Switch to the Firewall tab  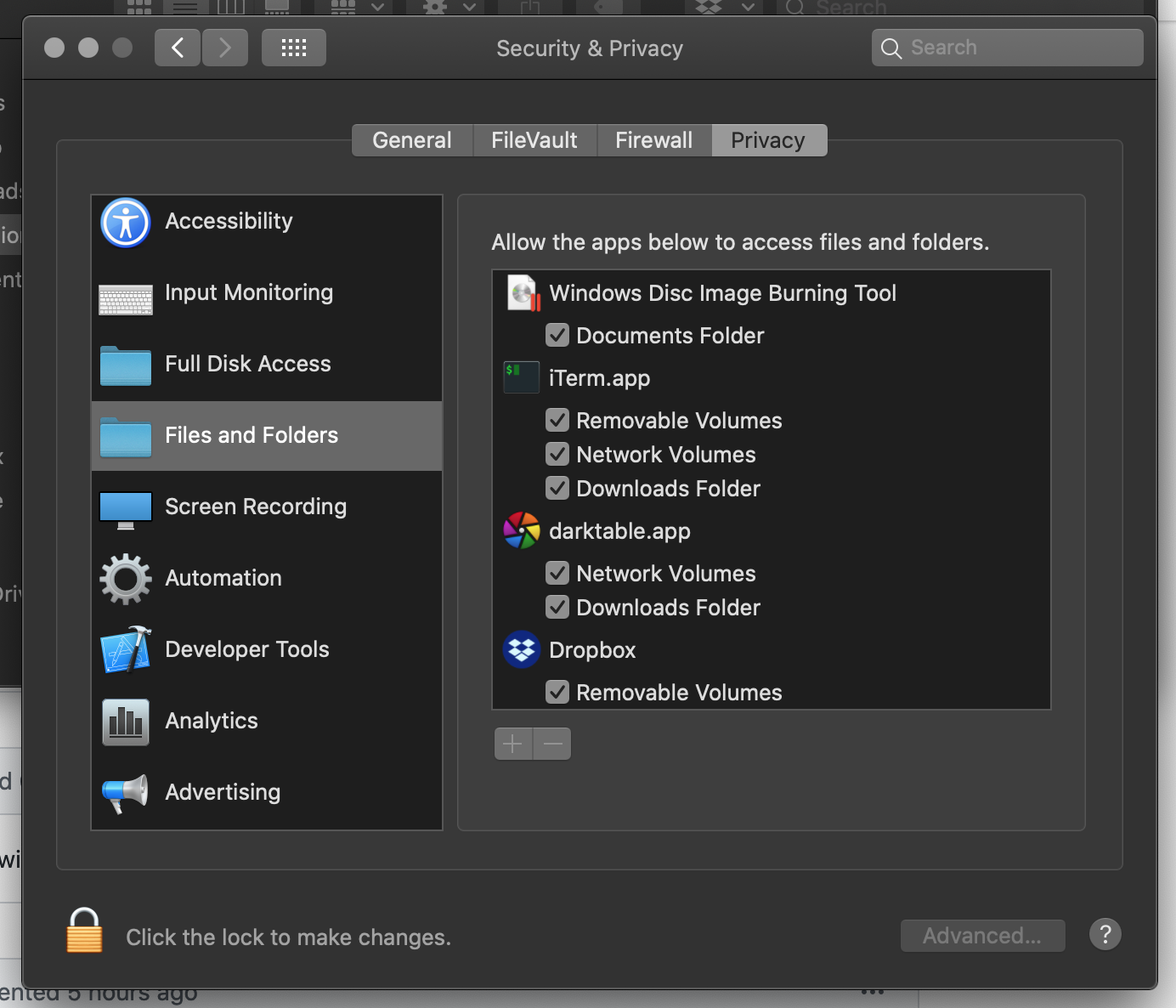[x=654, y=140]
